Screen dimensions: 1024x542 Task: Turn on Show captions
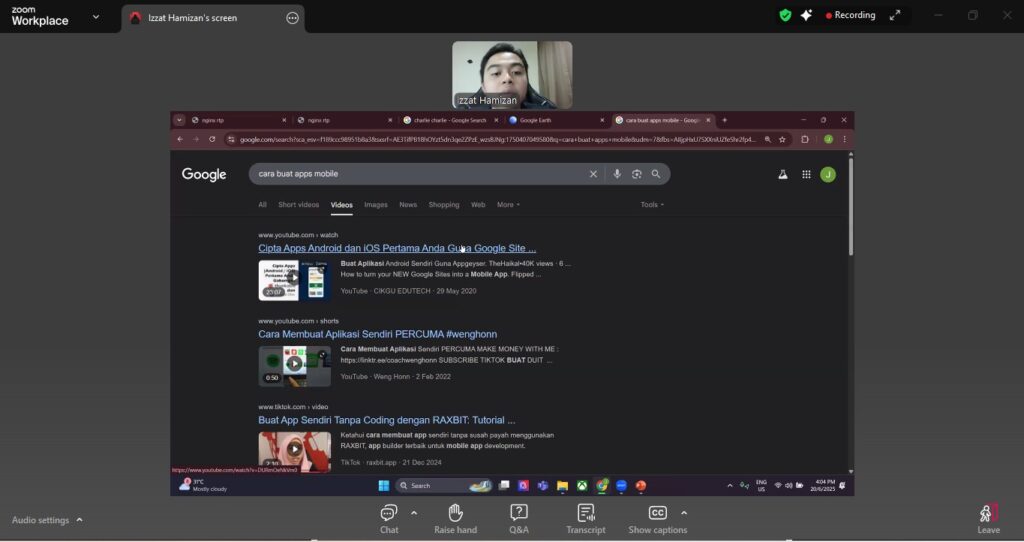(658, 518)
